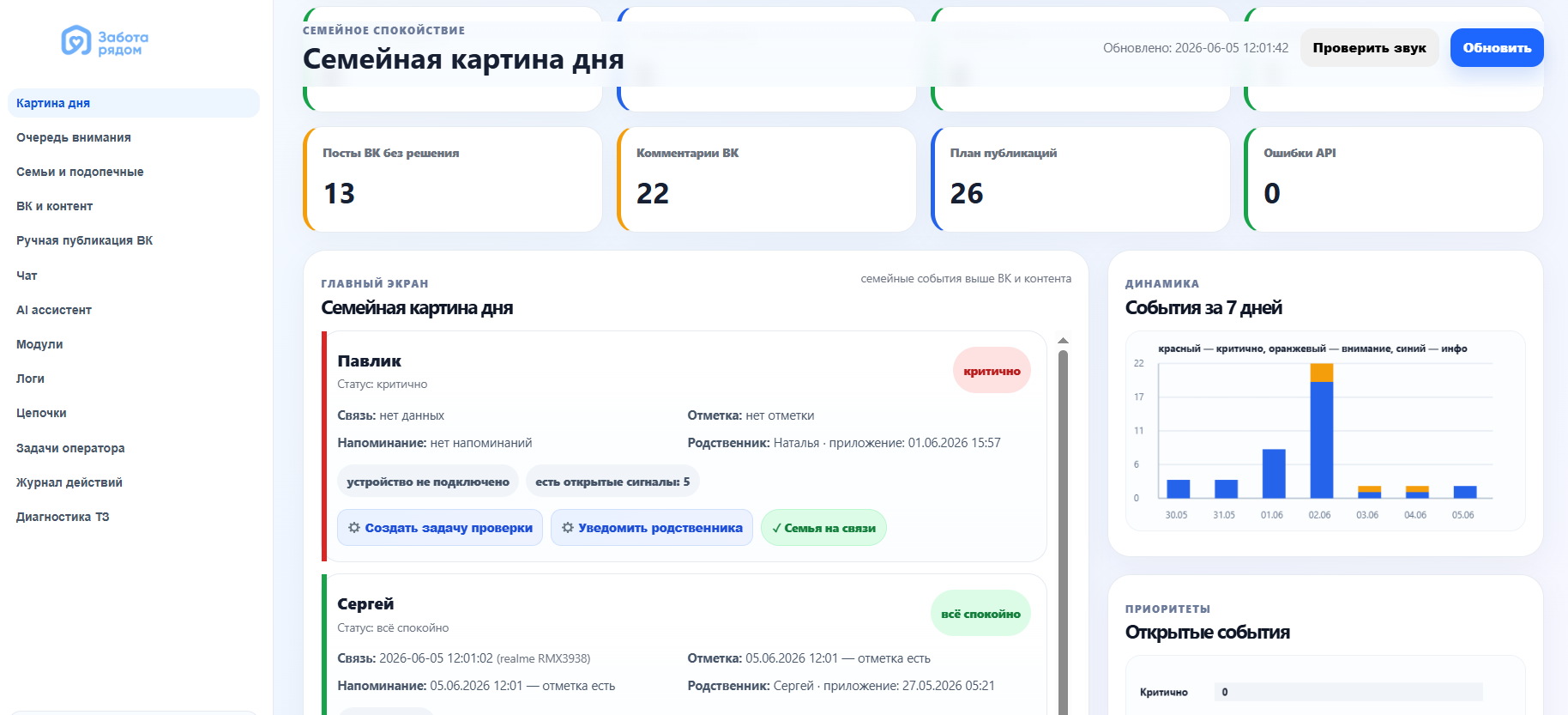Click the Проверить звук button
Image resolution: width=1568 pixels, height=715 pixels.
[x=1369, y=48]
